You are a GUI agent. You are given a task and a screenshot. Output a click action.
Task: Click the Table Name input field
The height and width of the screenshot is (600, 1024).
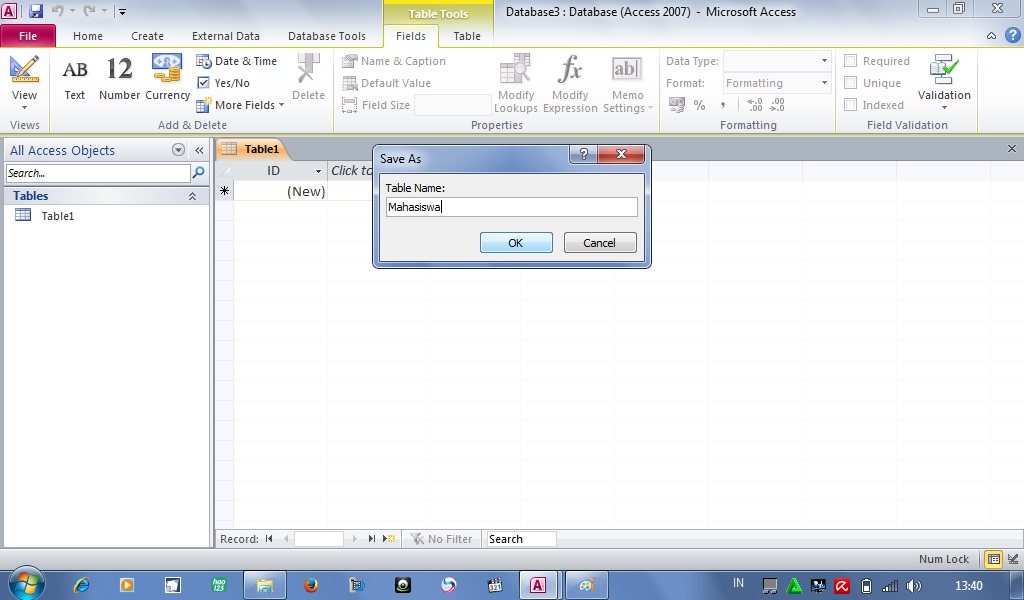[511, 207]
